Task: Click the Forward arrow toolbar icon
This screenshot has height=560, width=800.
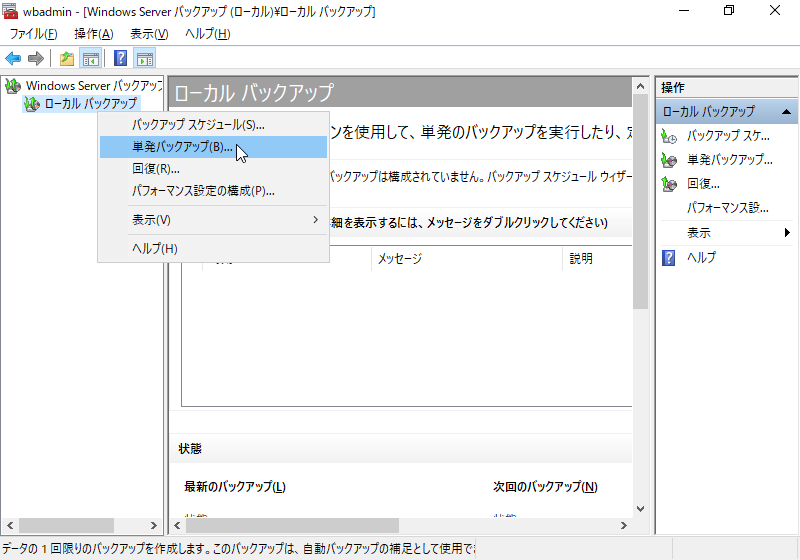Action: [x=36, y=59]
